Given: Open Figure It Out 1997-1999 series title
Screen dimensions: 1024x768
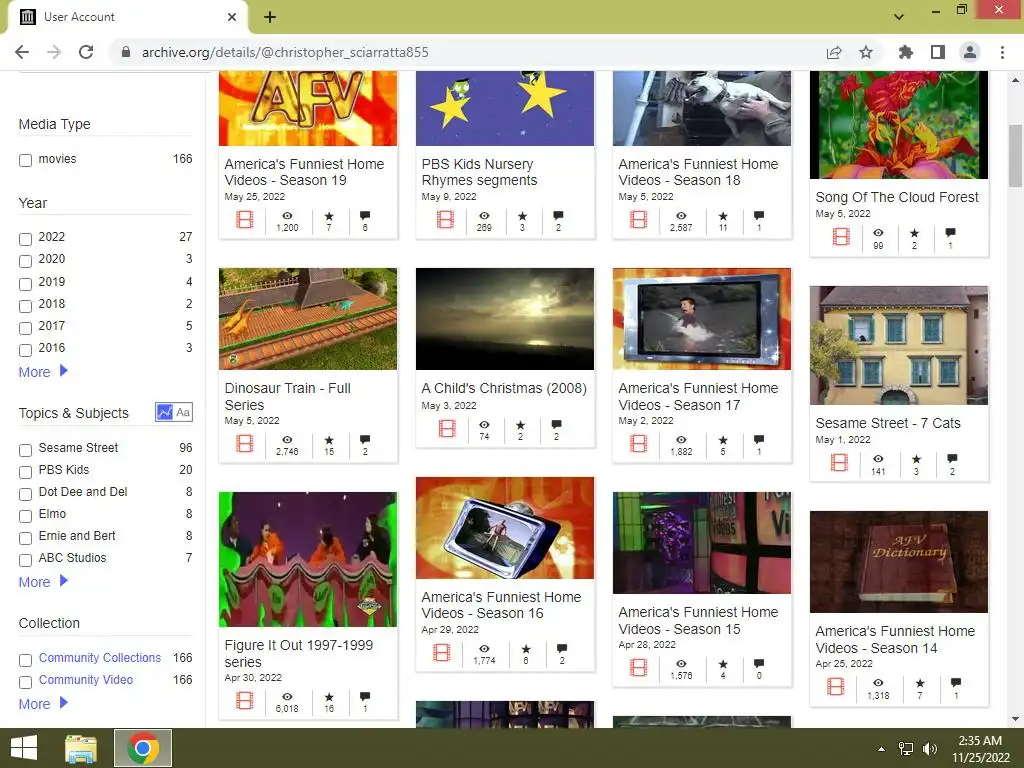Looking at the screenshot, I should (298, 653).
